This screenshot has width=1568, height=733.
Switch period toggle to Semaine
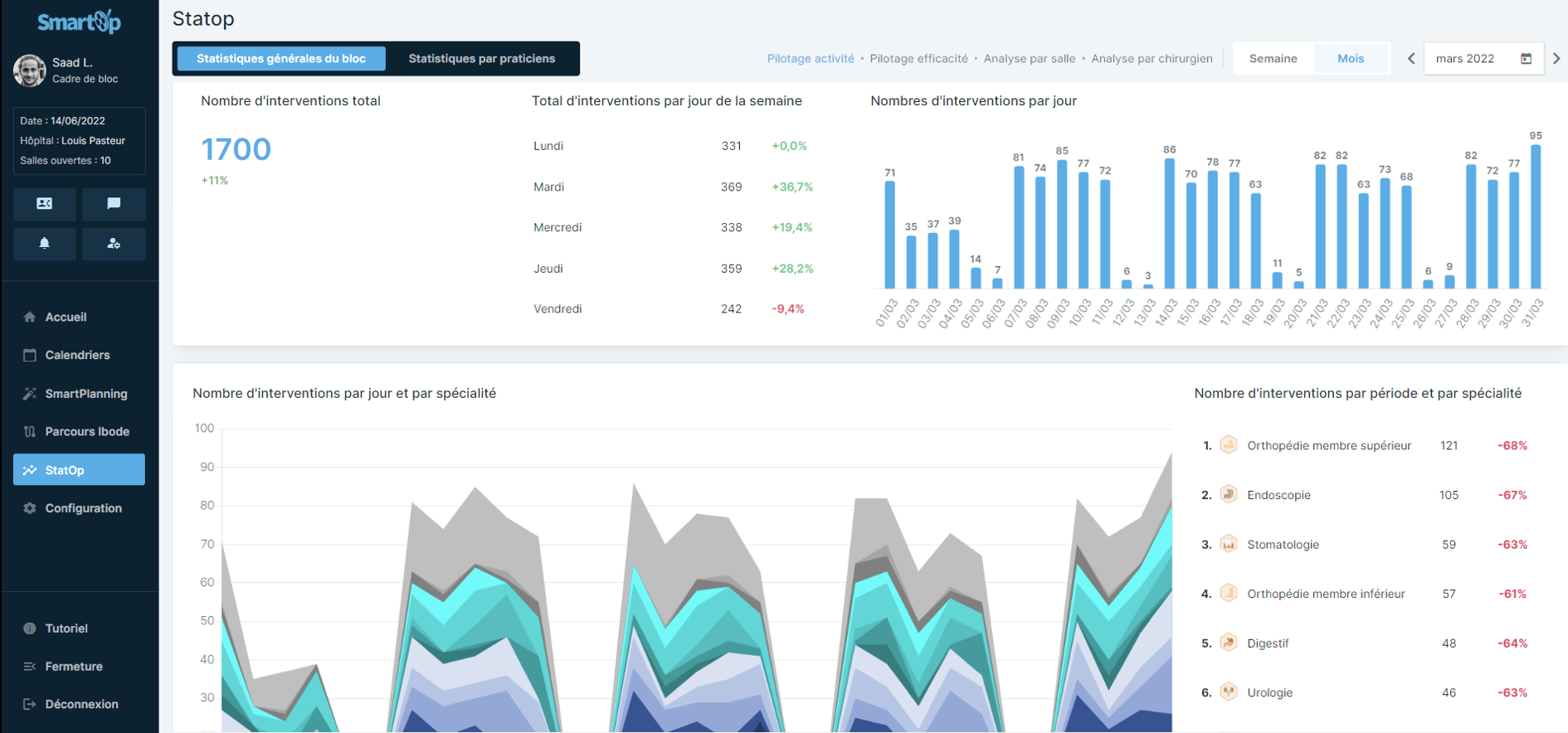coord(1273,59)
